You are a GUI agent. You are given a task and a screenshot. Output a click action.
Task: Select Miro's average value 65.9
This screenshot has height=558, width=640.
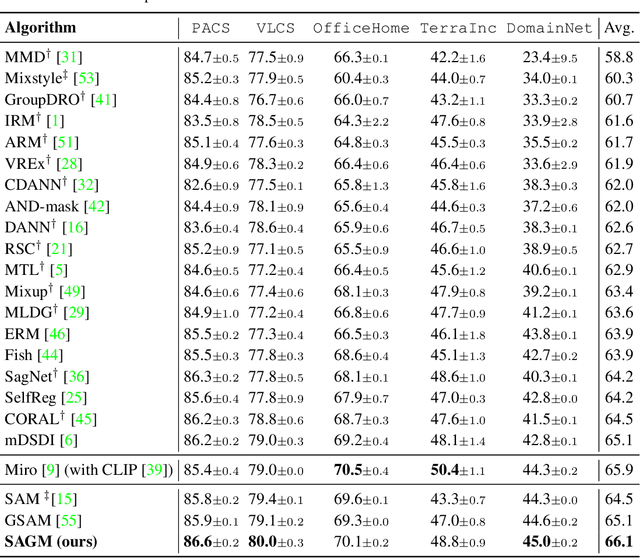point(619,470)
